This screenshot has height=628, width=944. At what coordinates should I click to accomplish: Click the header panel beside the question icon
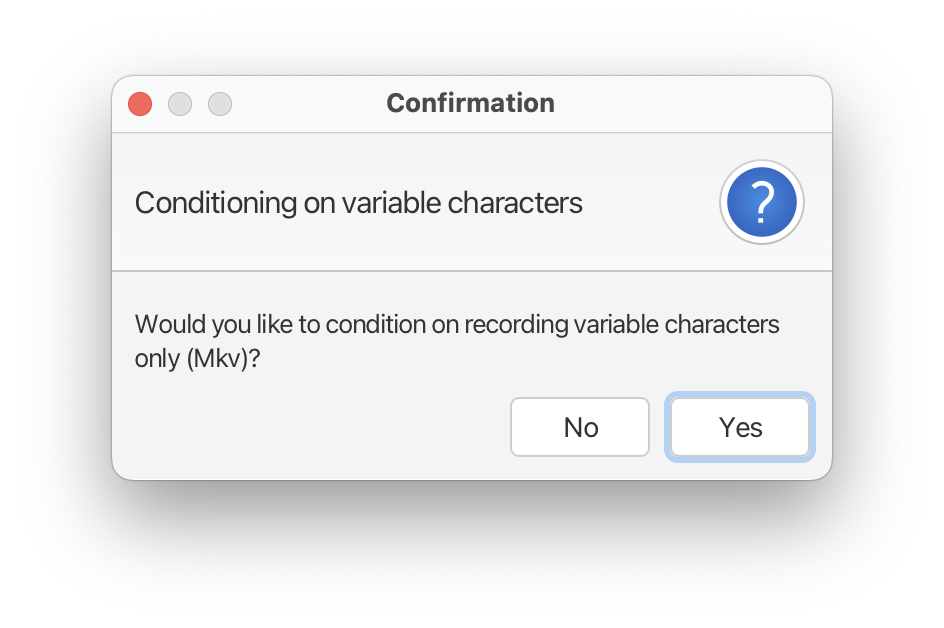click(x=650, y=203)
